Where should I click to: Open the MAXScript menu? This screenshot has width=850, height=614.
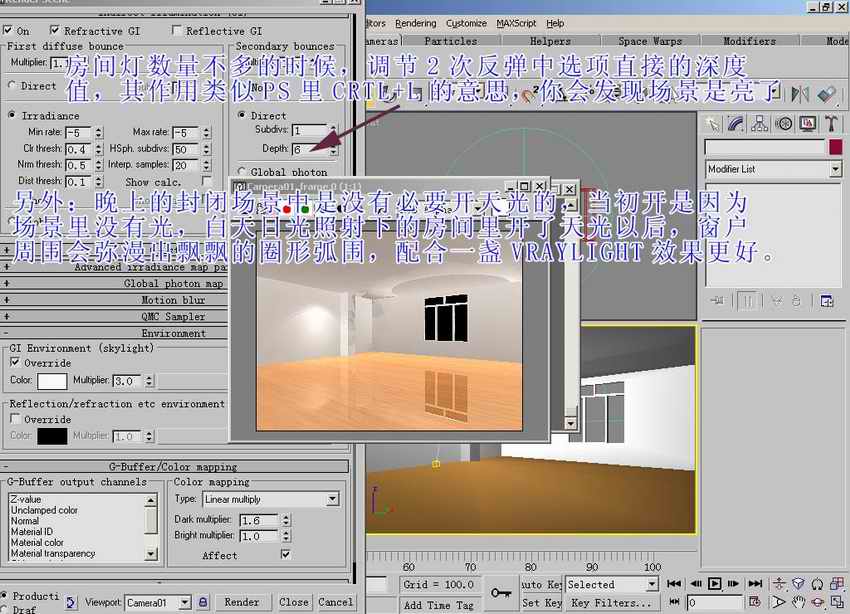point(517,23)
